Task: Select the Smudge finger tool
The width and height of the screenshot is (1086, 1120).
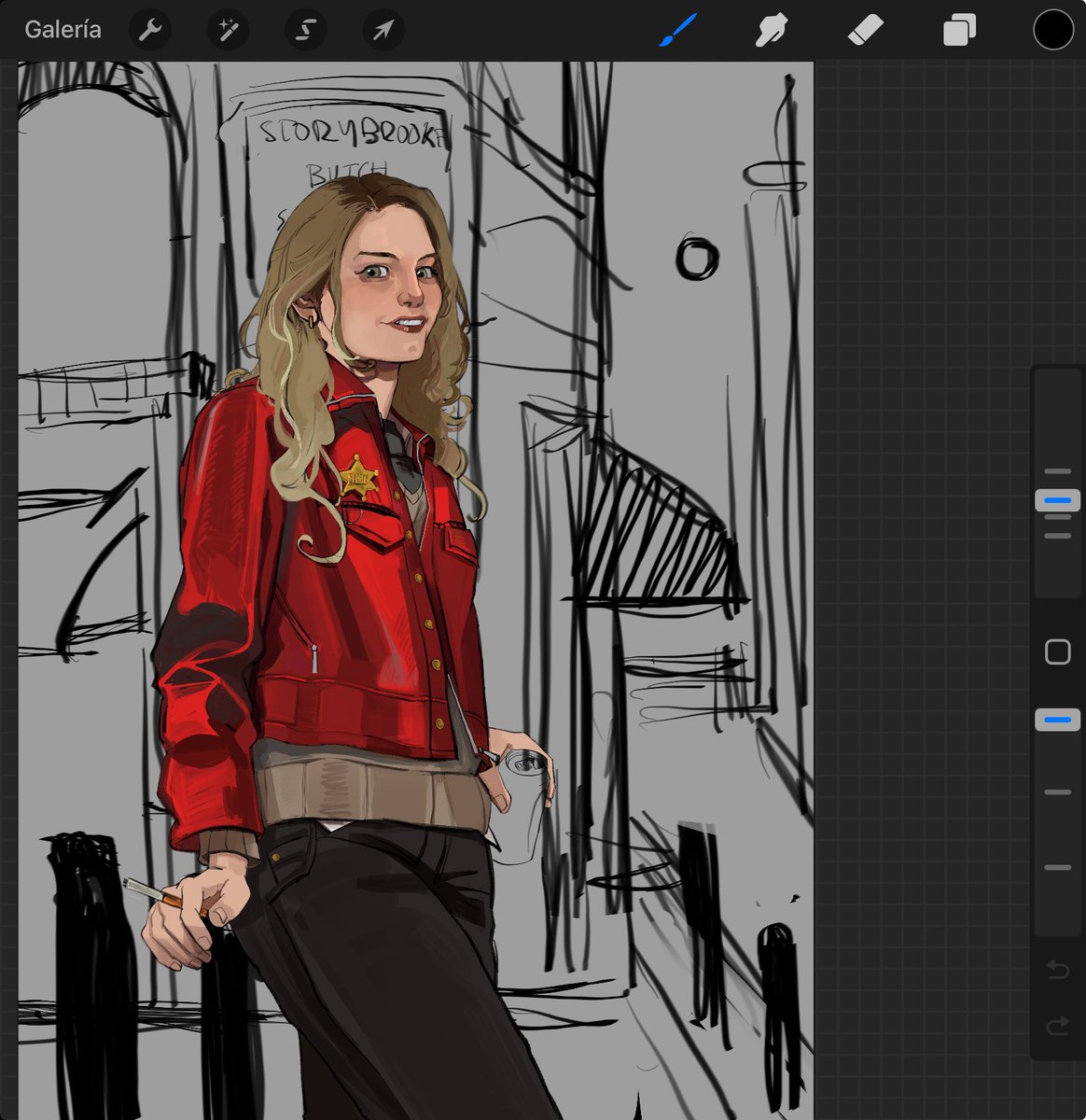Action: pyautogui.click(x=772, y=30)
